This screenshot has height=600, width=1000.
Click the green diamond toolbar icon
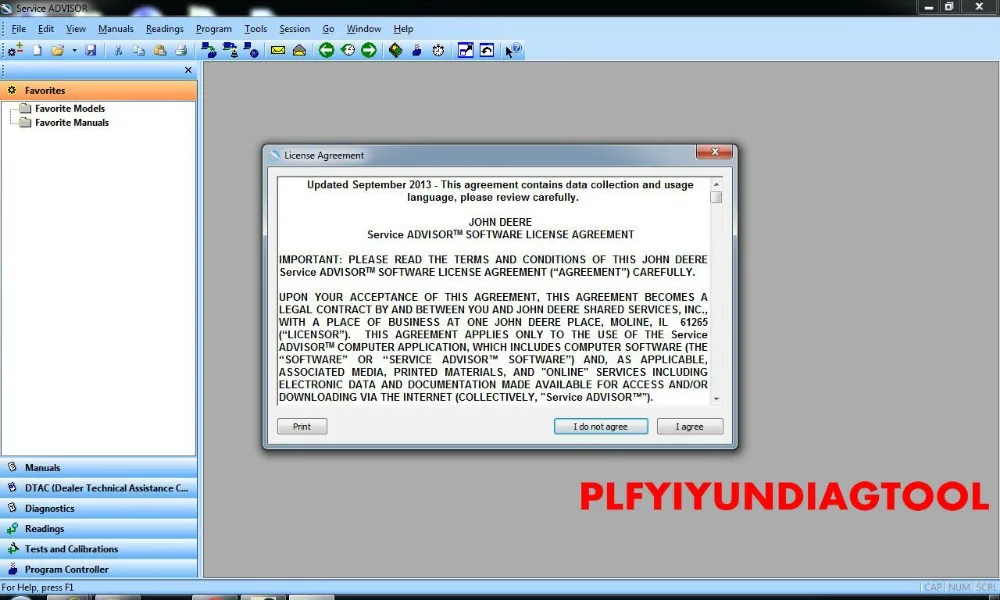[395, 50]
